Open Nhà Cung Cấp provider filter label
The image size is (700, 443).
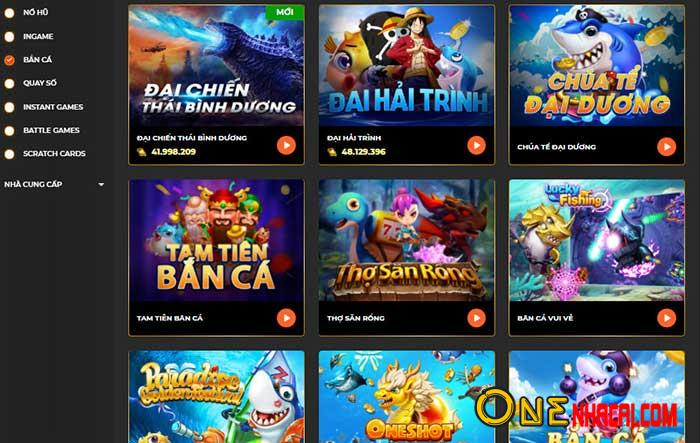coord(33,184)
